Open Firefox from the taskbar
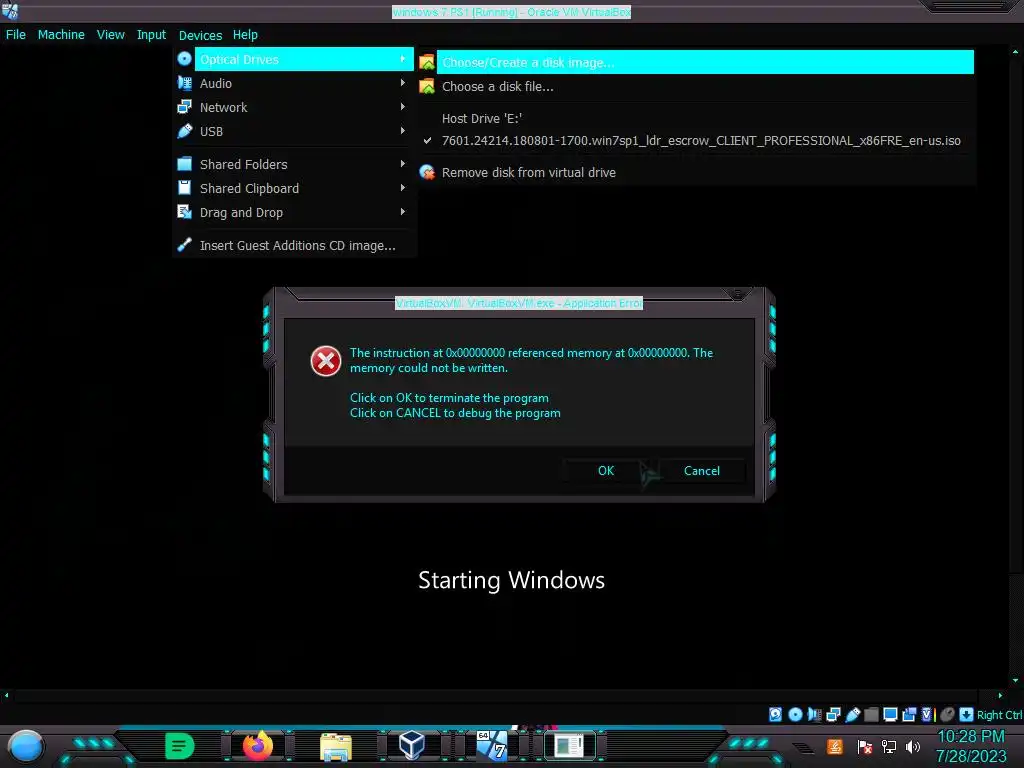This screenshot has height=768, width=1024. point(257,746)
